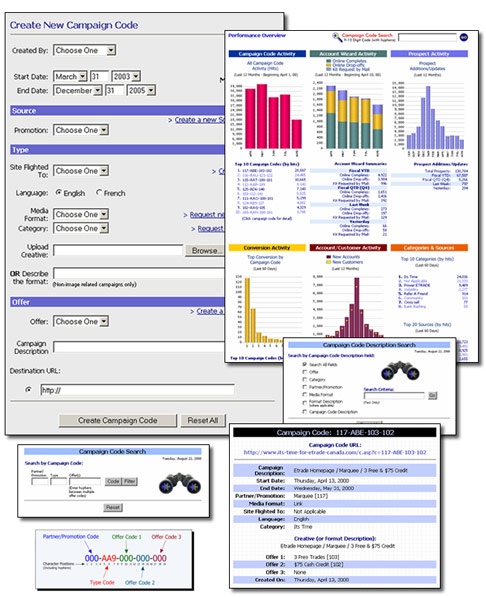Viewport: 486px width, 598px height.
Task: Click the Search Criteria text field
Action: [394, 396]
